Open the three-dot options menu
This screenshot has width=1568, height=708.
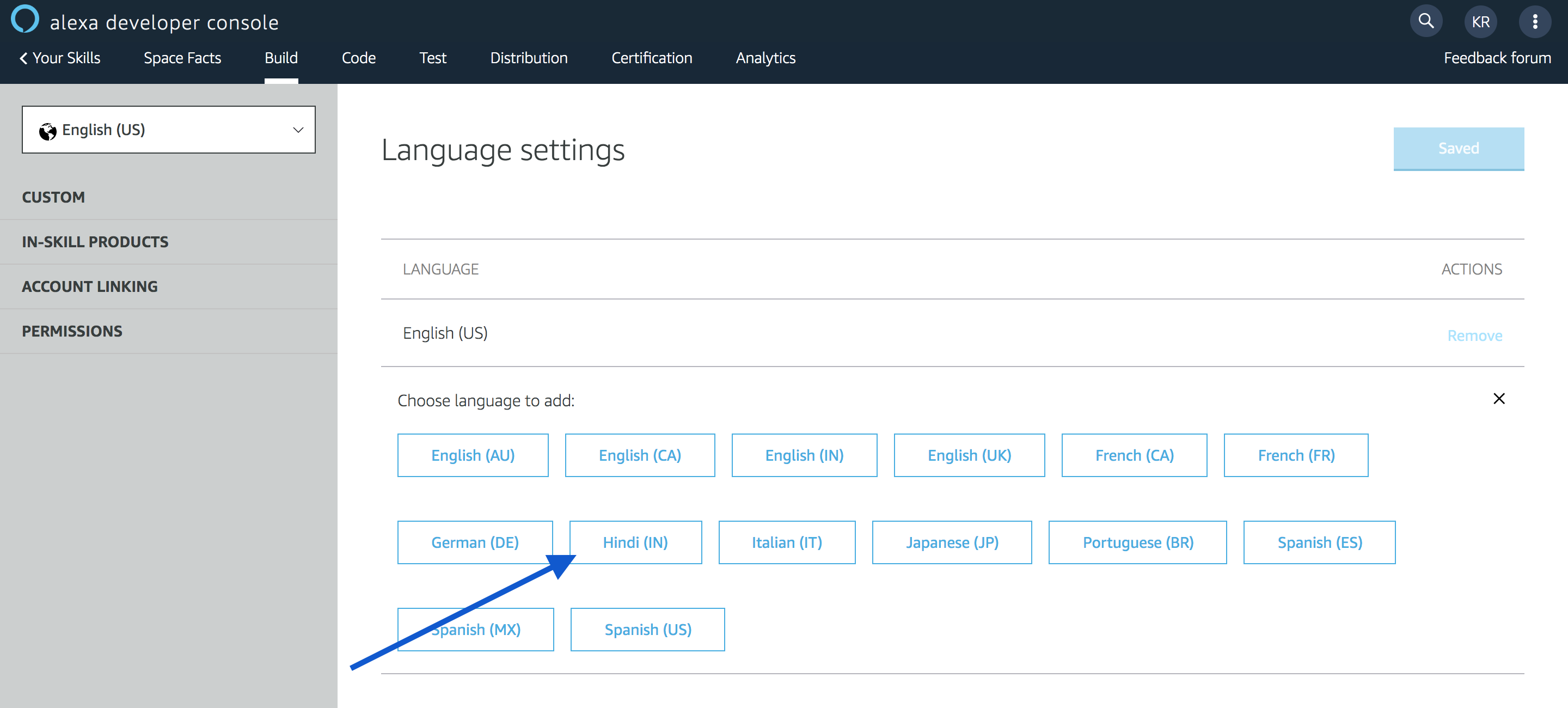[1535, 22]
